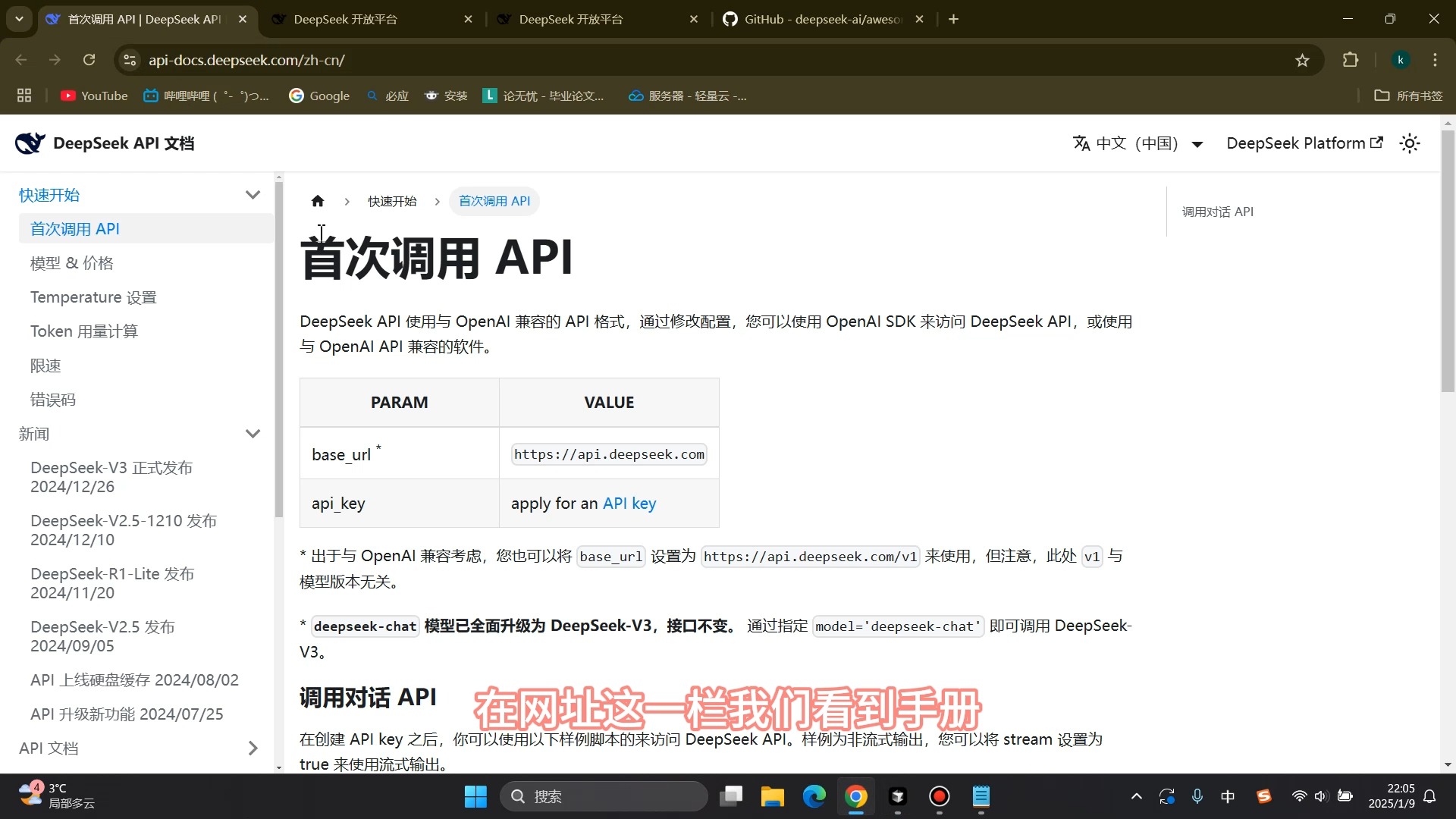Click the page vertical scrollbar thumb
This screenshot has width=1456, height=819.
1448,262
